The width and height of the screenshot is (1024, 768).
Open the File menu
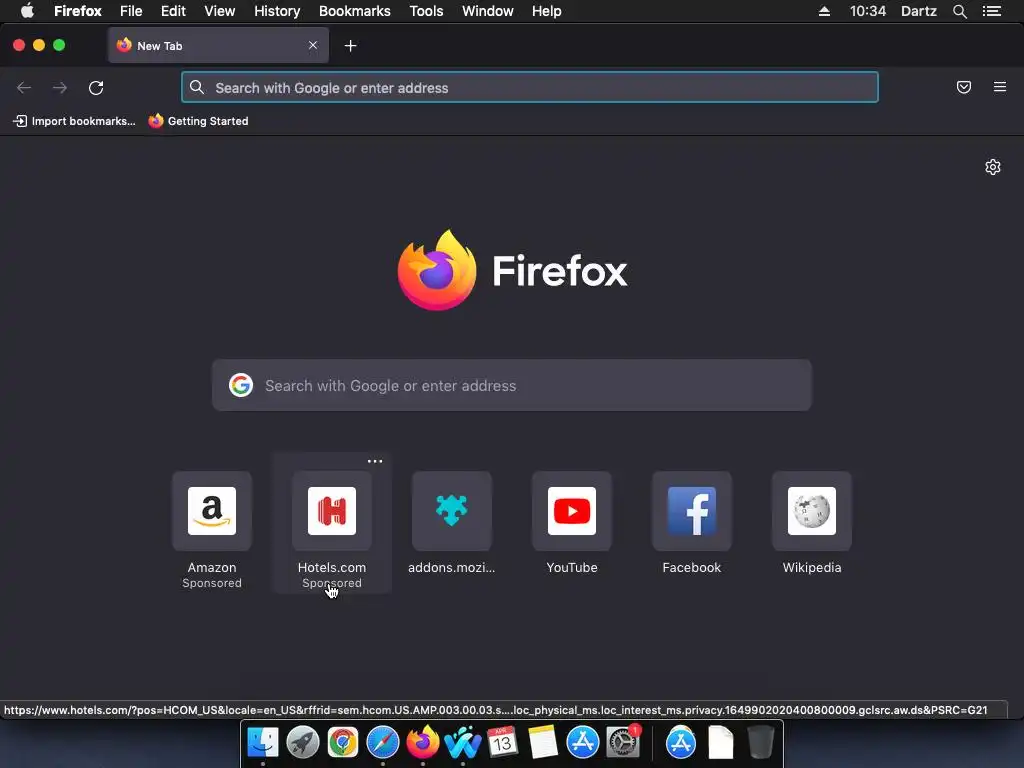click(x=131, y=11)
